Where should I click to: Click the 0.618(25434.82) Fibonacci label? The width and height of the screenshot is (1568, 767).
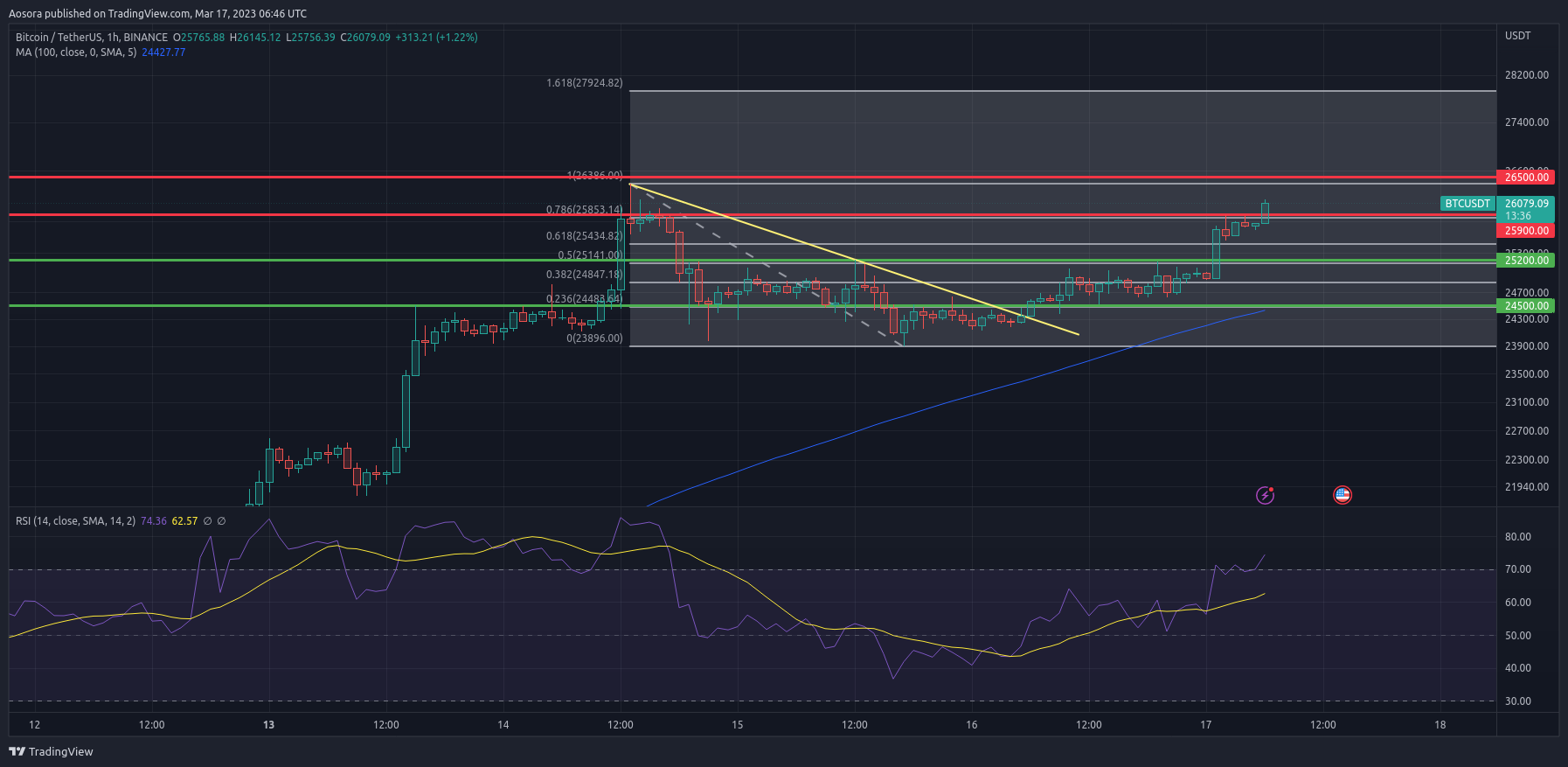click(x=585, y=236)
